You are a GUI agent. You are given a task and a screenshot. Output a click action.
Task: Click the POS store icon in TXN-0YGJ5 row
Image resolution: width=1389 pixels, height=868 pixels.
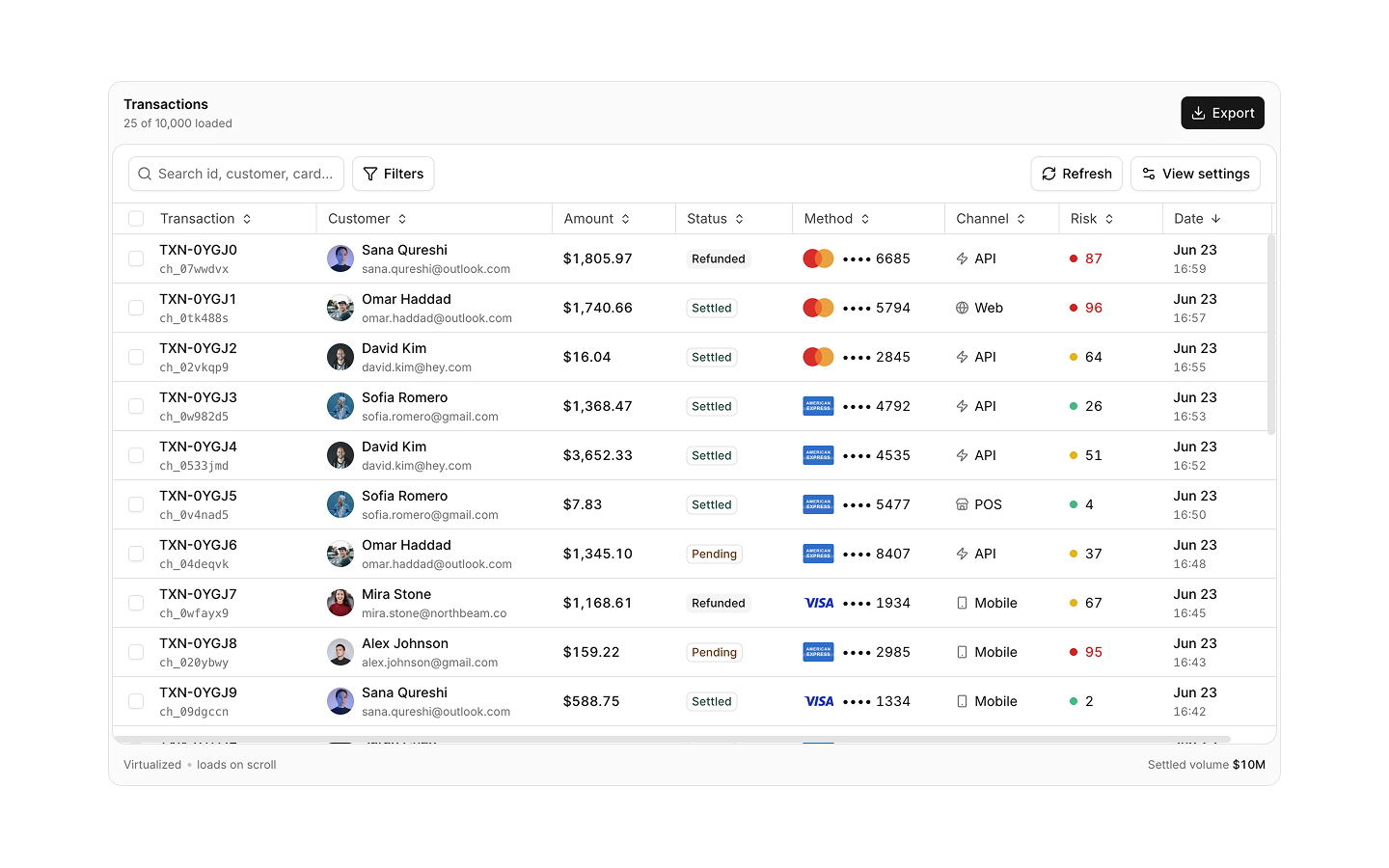point(962,504)
